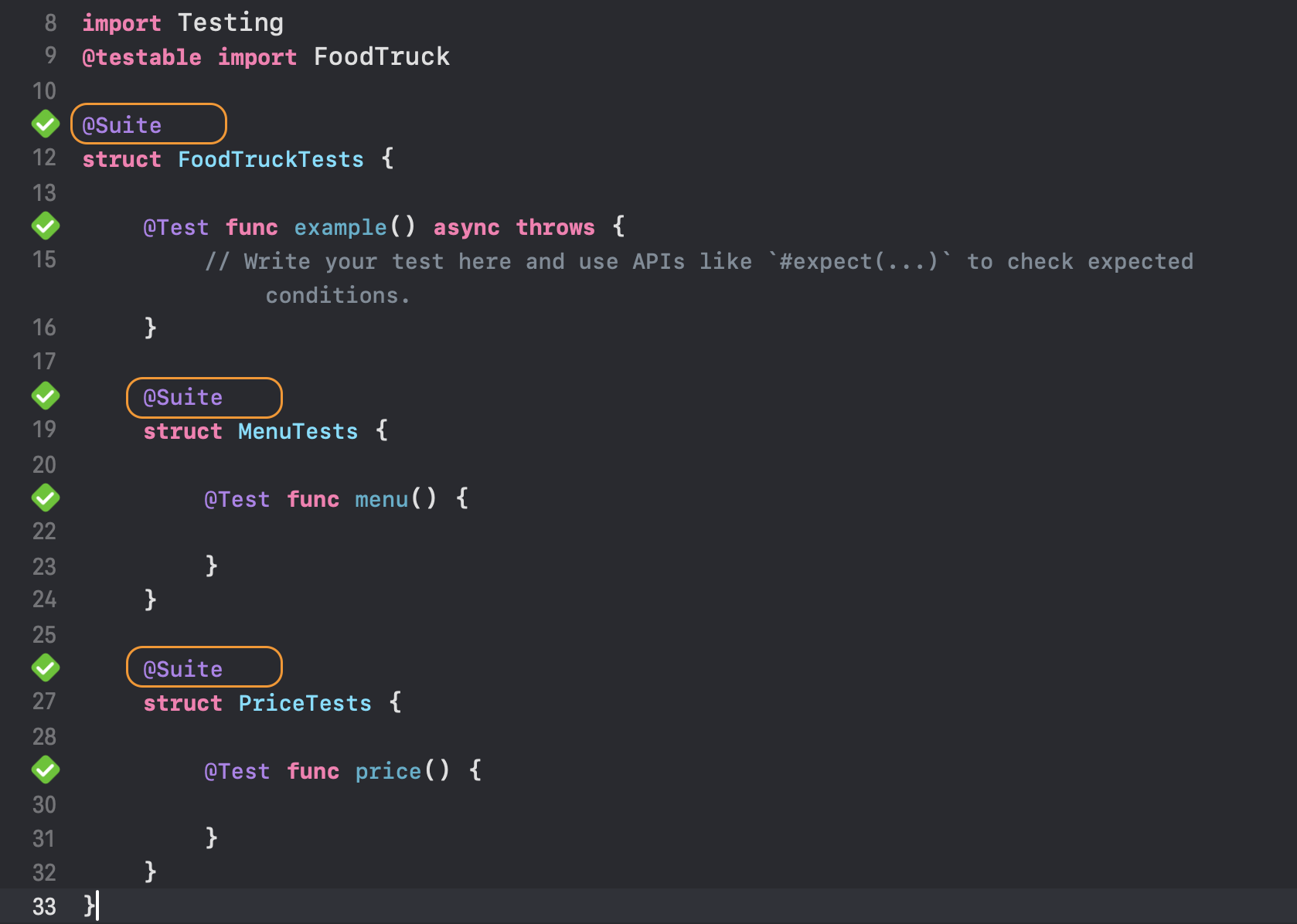Click line number 8 in the gutter
Screen dimensions: 1297x924
tap(50, 23)
